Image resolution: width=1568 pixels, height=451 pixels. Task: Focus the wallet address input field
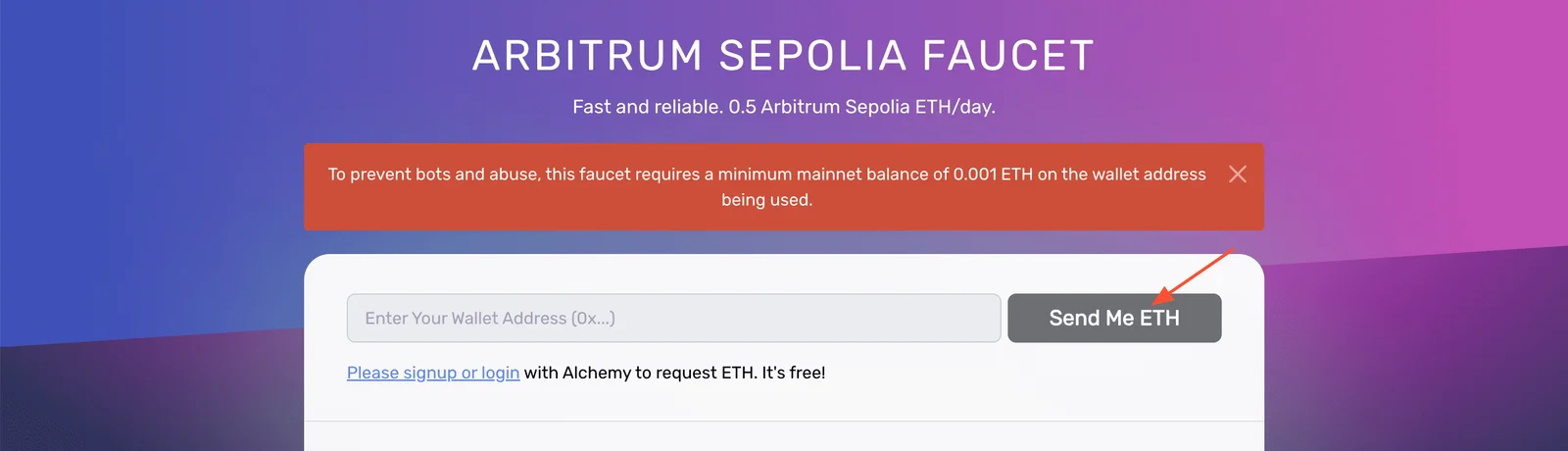pyautogui.click(x=673, y=318)
